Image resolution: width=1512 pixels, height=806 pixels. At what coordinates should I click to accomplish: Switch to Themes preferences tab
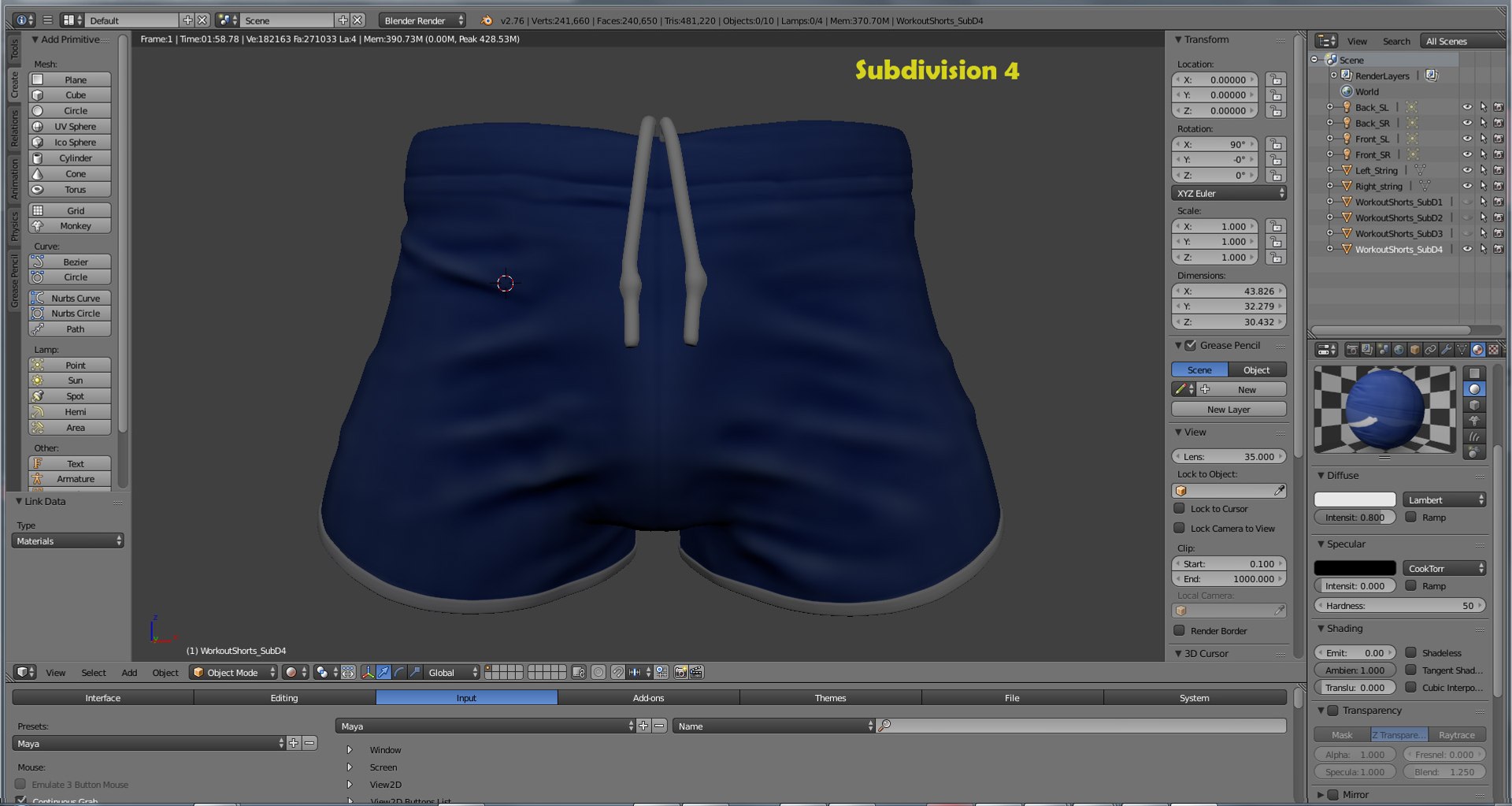point(830,698)
